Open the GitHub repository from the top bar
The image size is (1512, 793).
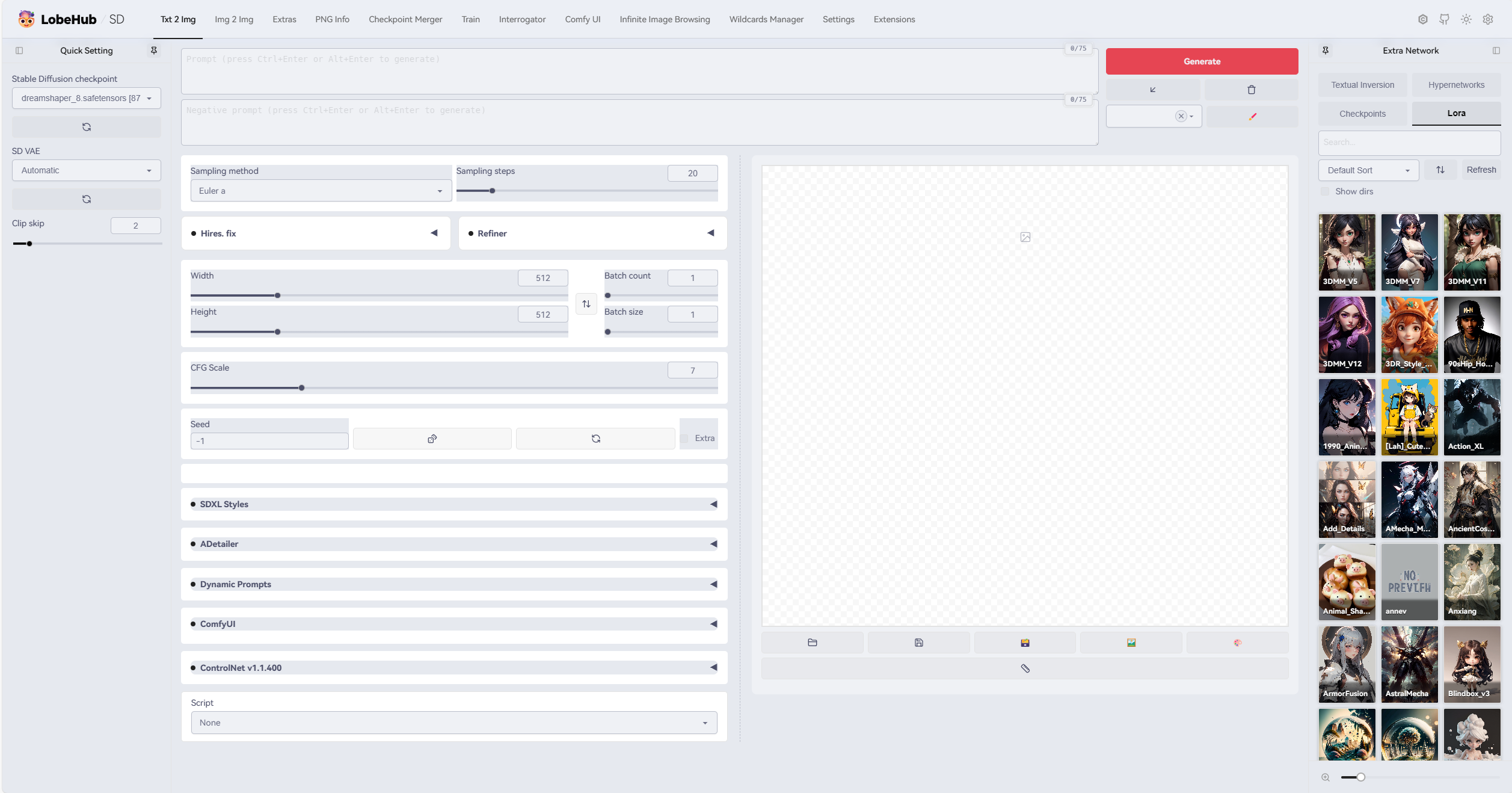pyautogui.click(x=1444, y=19)
